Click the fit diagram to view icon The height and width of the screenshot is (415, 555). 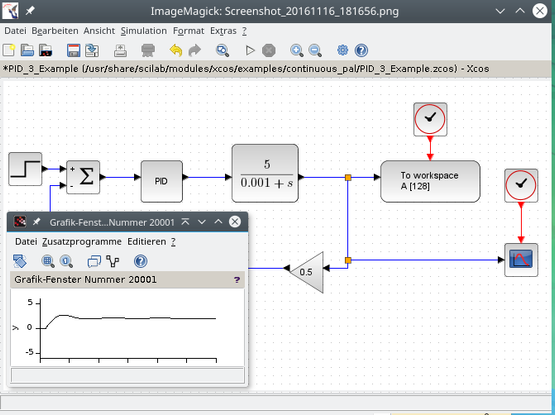222,50
